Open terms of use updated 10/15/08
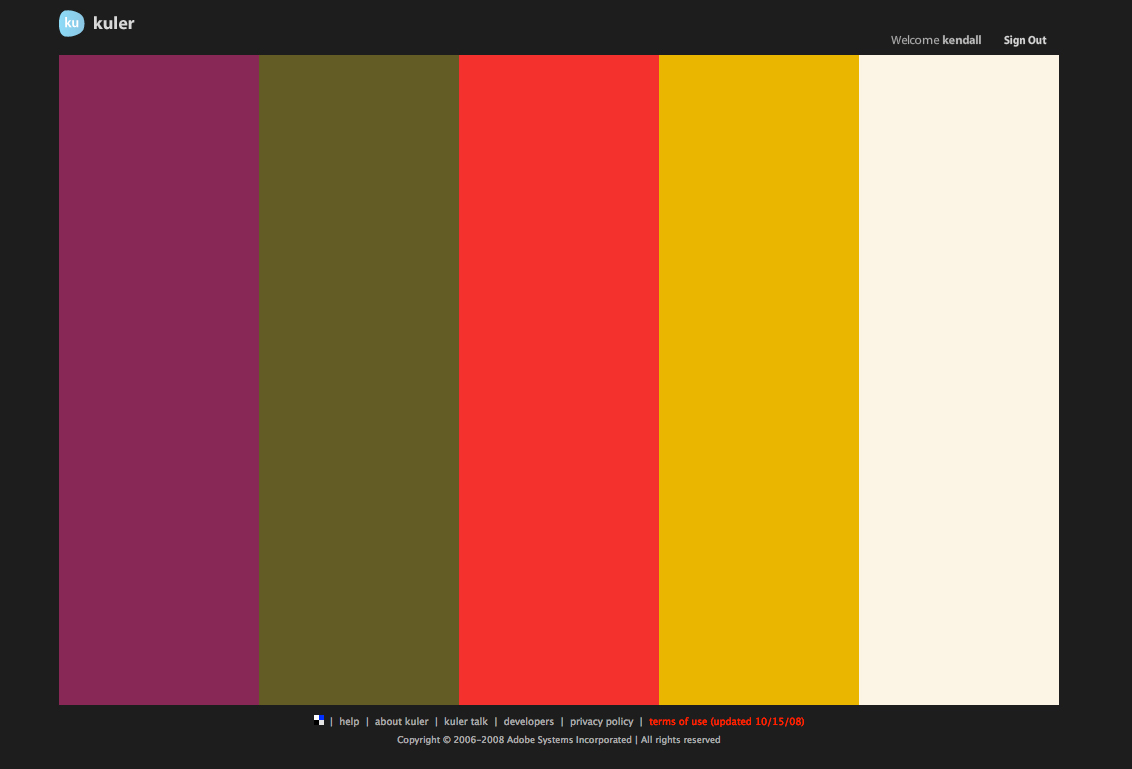This screenshot has width=1132, height=769. (726, 721)
